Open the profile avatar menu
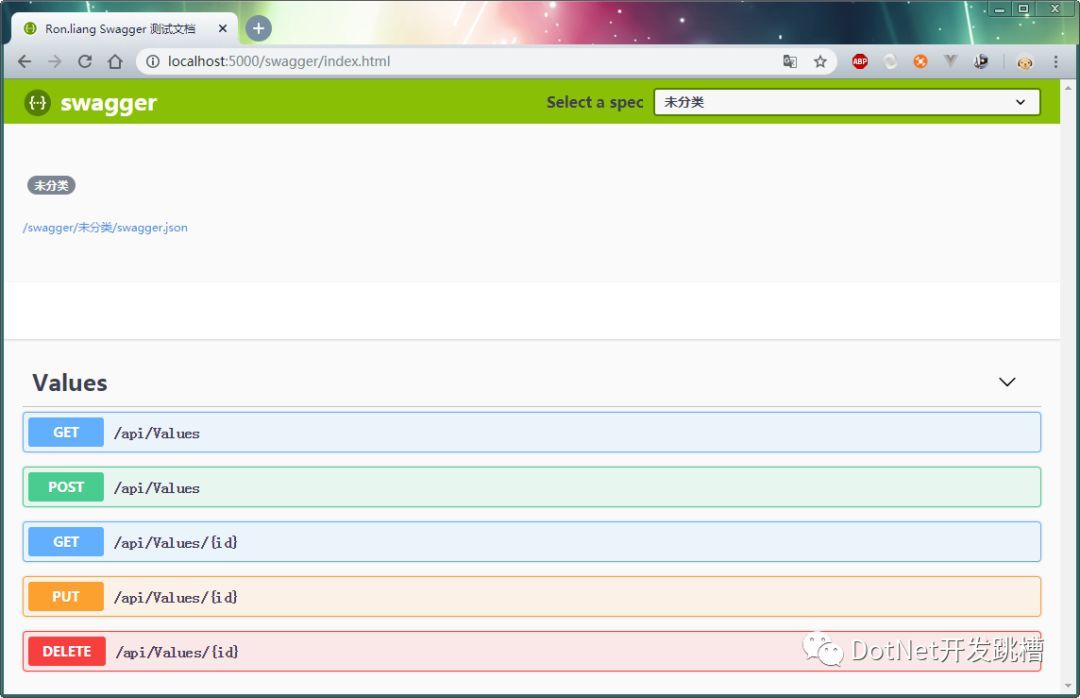 pyautogui.click(x=1025, y=63)
